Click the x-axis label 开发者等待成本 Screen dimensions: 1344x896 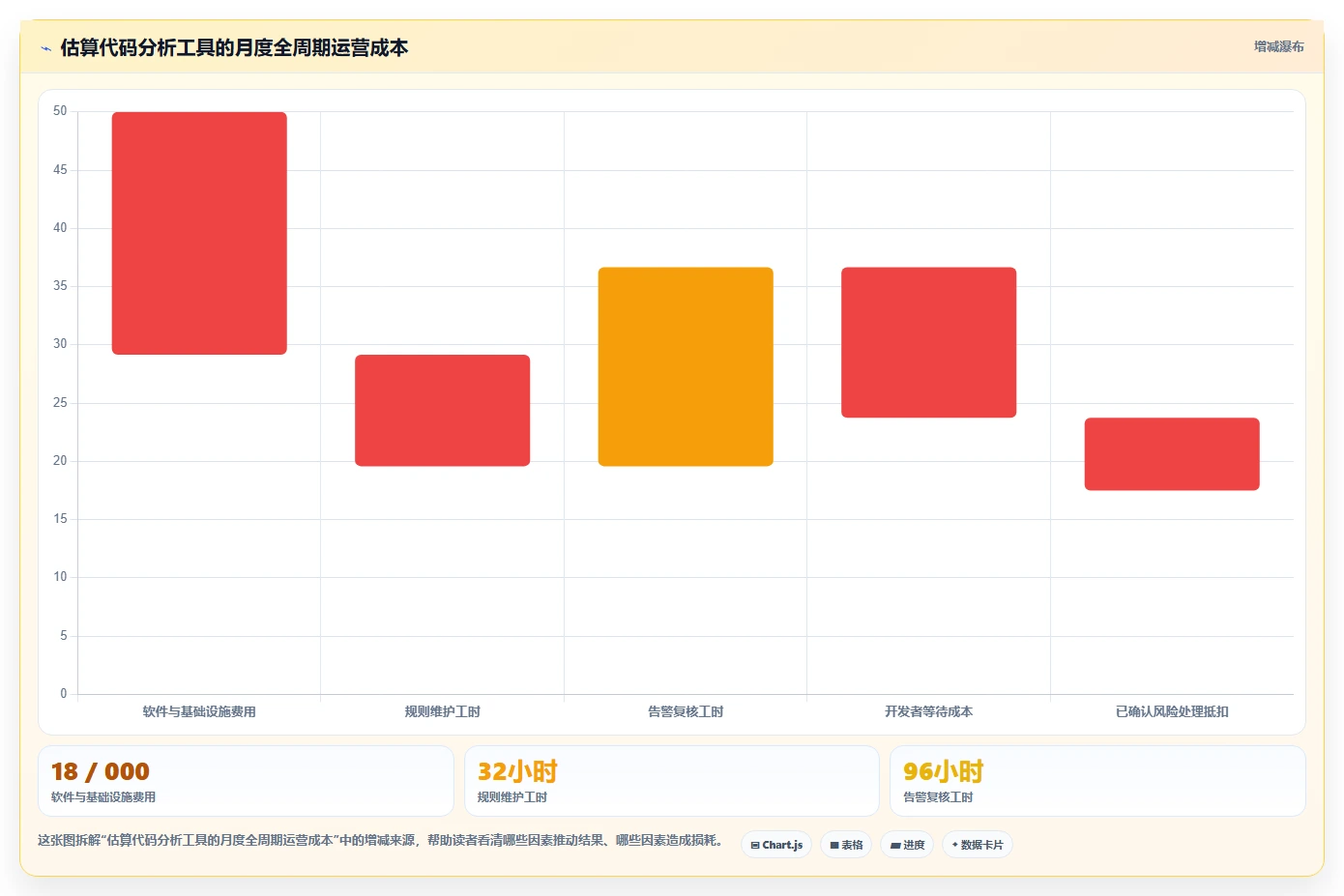point(929,711)
